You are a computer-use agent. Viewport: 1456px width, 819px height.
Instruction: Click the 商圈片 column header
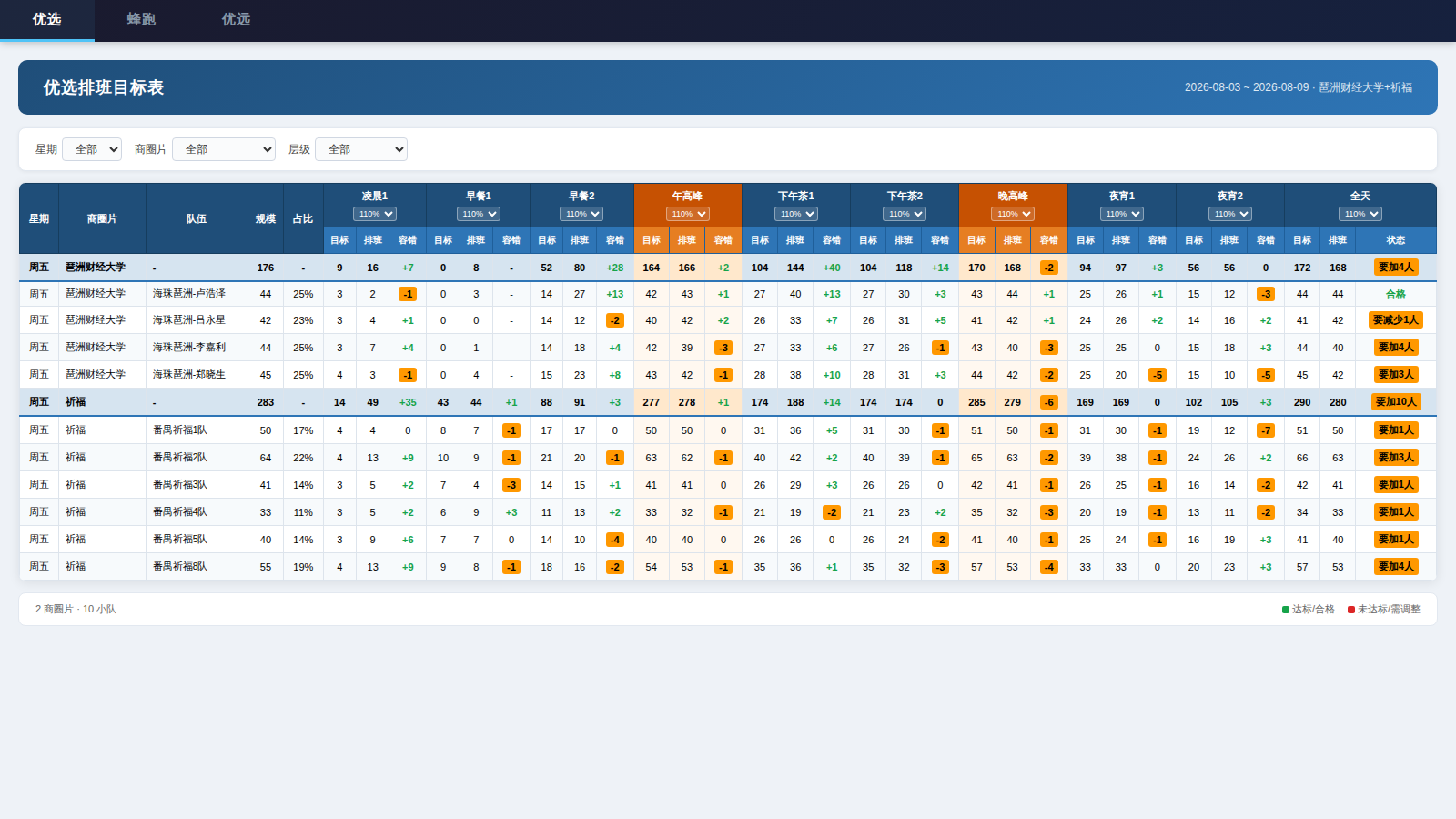102,218
